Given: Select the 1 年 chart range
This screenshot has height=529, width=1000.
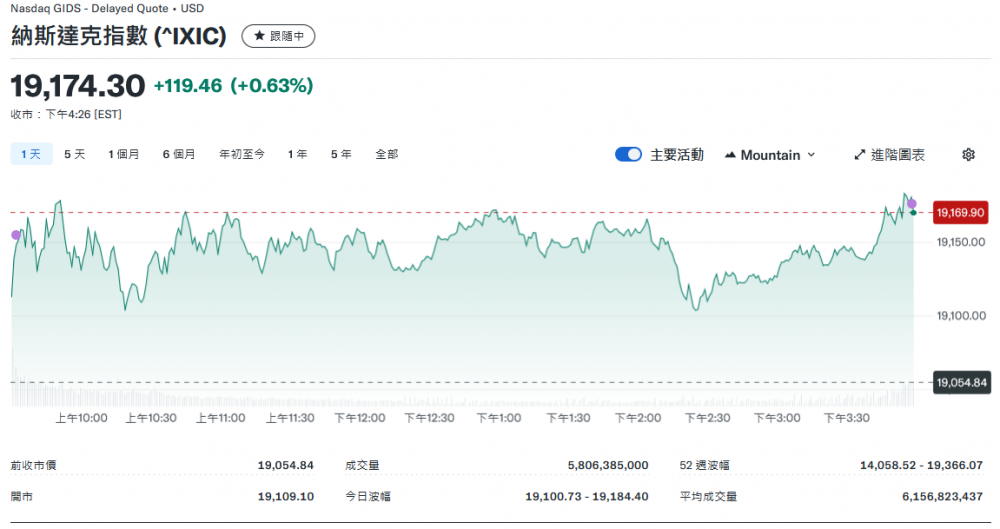Looking at the screenshot, I should click(x=297, y=154).
